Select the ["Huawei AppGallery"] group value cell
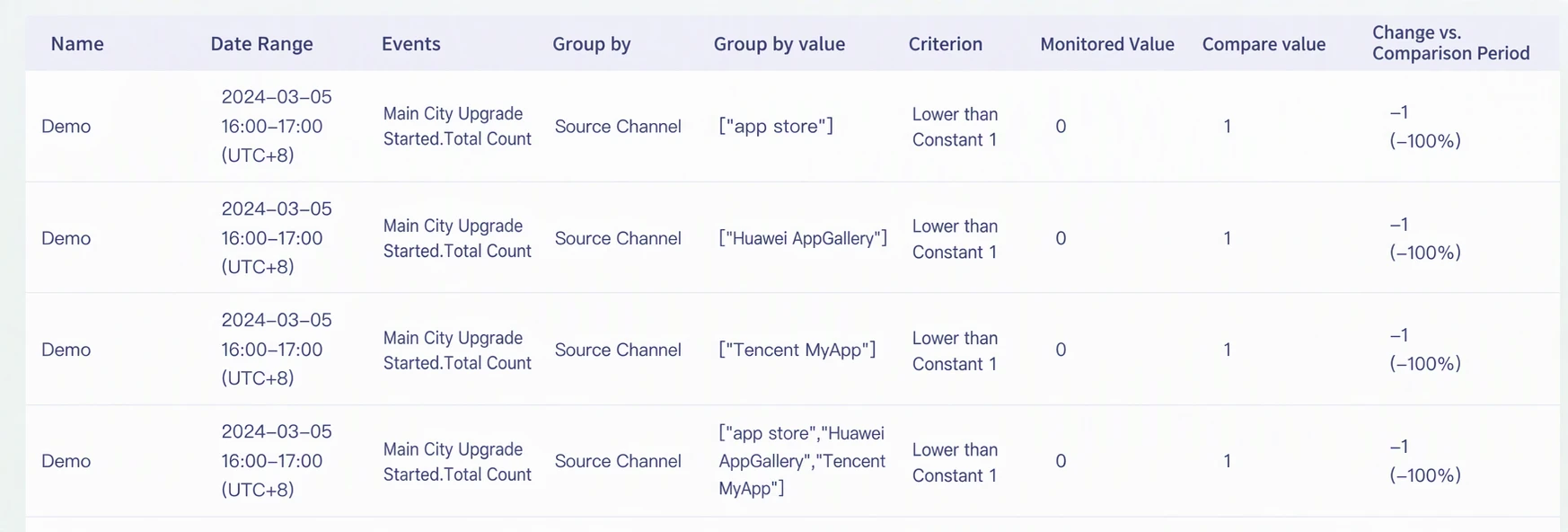 [x=803, y=238]
